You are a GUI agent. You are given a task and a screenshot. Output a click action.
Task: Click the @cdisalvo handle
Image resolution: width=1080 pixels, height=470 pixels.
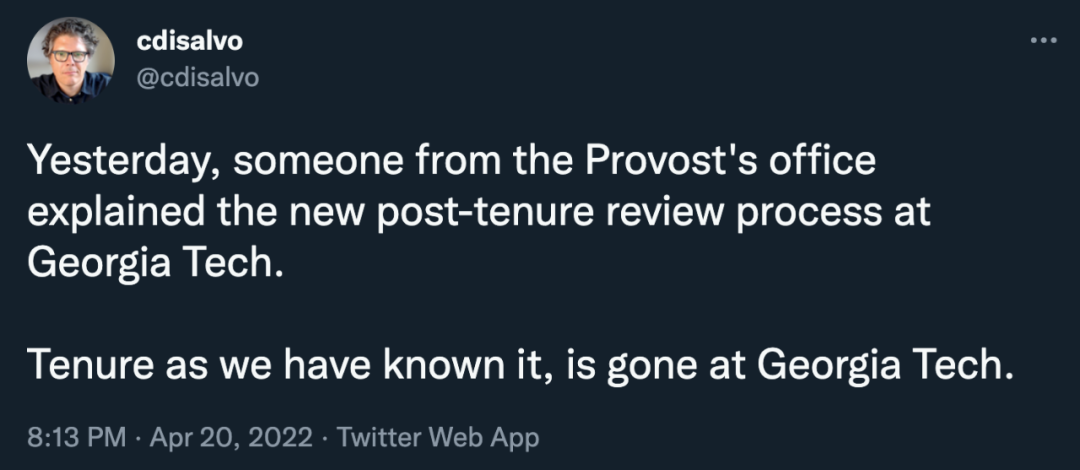click(196, 77)
